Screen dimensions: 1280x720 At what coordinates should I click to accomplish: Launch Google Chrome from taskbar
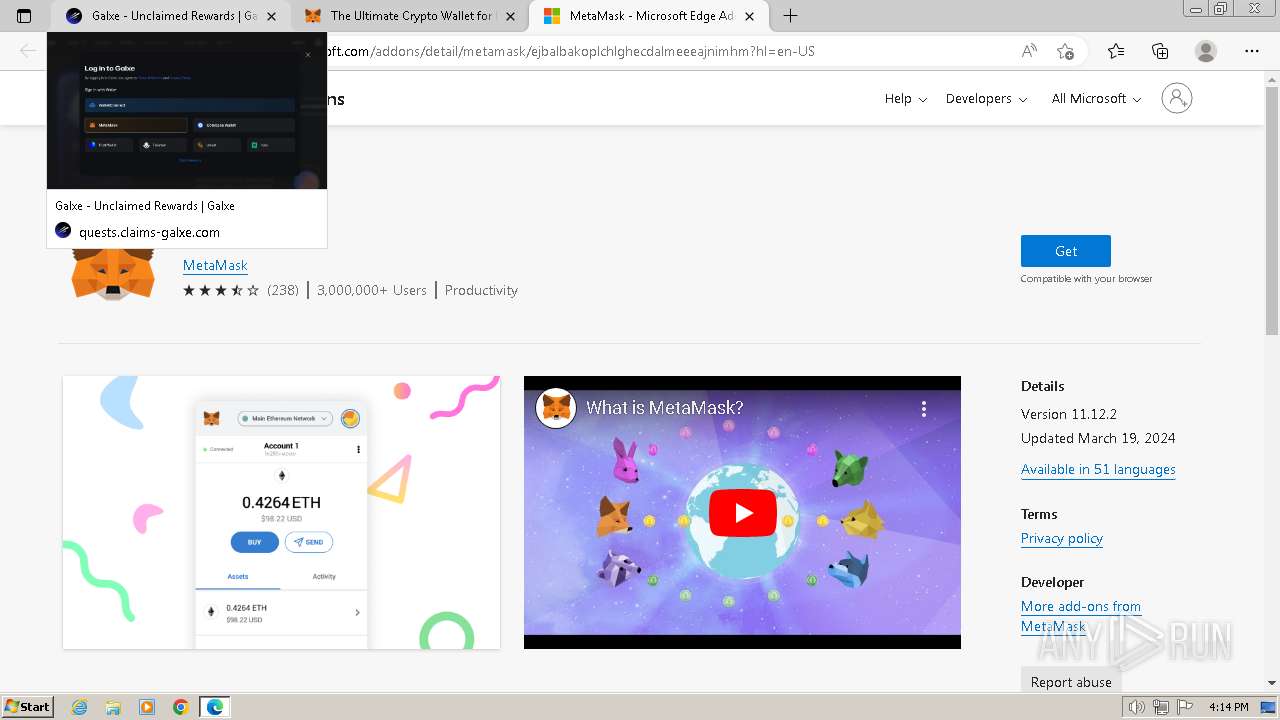pyautogui.click(x=181, y=707)
